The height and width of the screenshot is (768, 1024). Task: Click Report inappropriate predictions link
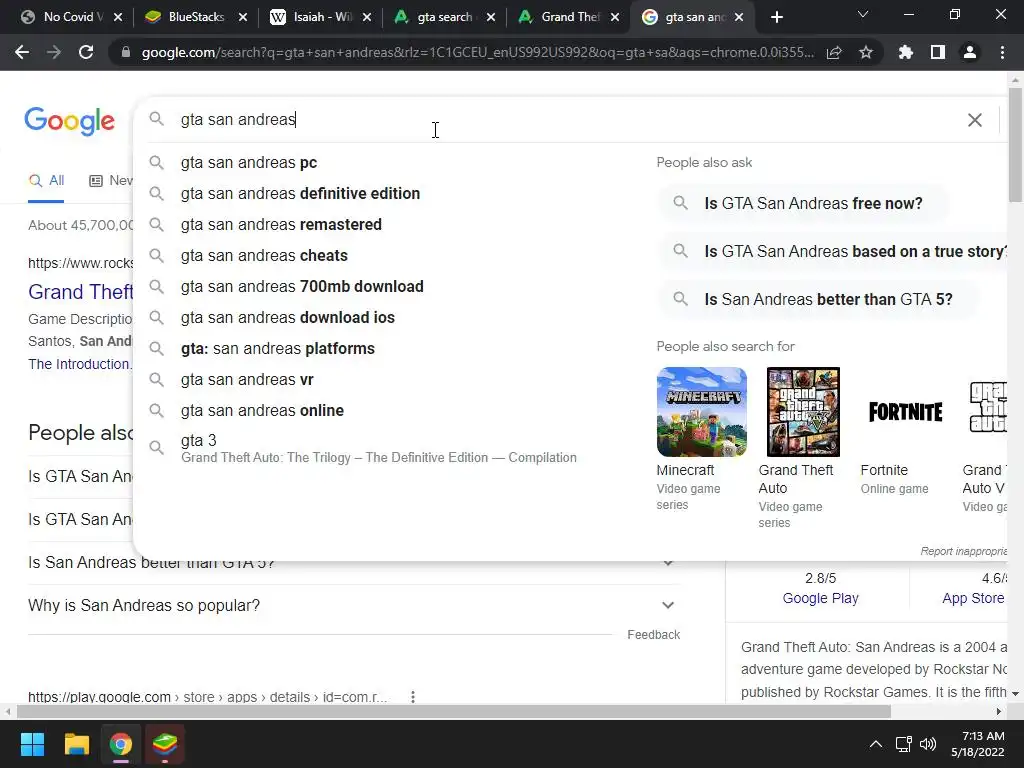(x=964, y=551)
